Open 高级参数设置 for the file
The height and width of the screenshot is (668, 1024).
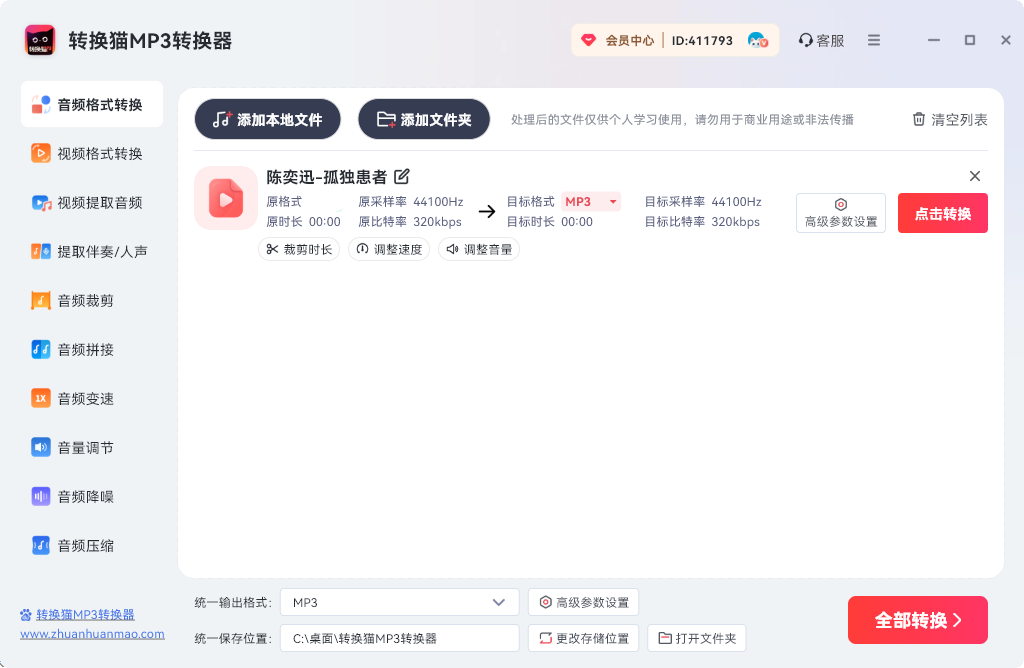[x=840, y=213]
